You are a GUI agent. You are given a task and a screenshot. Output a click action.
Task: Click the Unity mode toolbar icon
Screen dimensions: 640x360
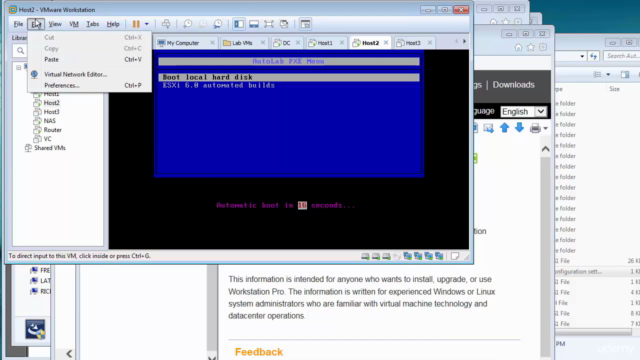click(284, 24)
